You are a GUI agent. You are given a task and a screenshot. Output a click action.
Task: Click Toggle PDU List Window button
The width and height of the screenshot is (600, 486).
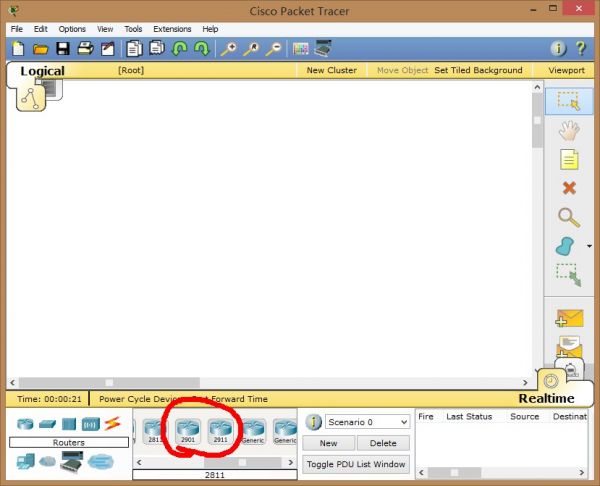click(x=356, y=464)
